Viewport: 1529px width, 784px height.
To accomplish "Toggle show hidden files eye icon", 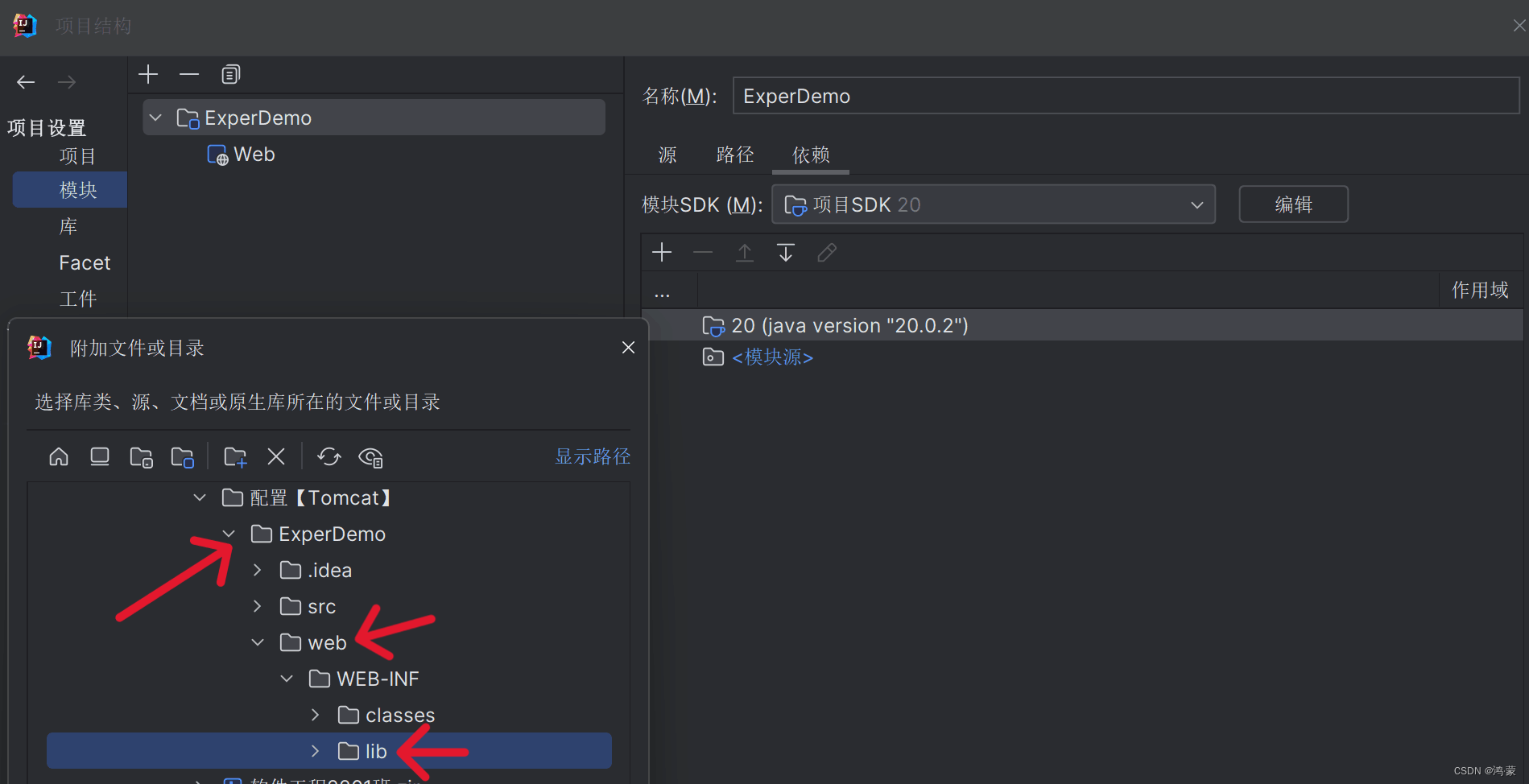I will pyautogui.click(x=370, y=457).
